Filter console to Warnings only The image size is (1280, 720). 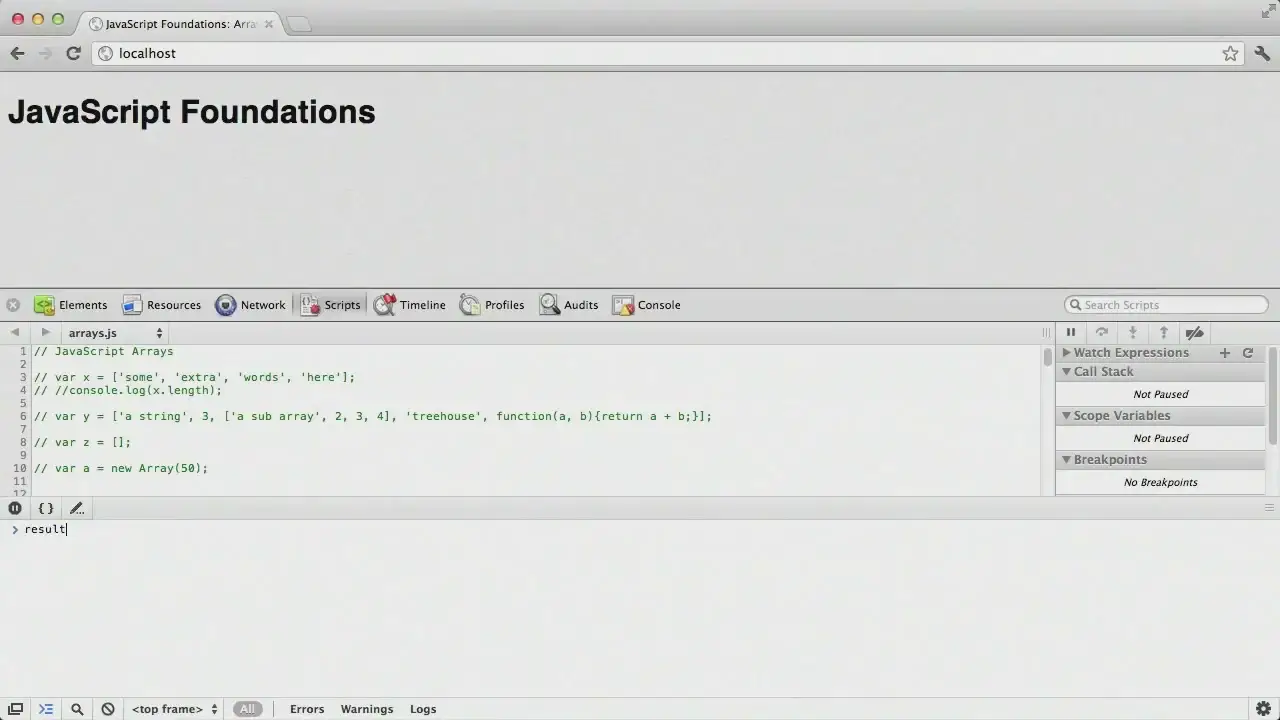(x=367, y=709)
